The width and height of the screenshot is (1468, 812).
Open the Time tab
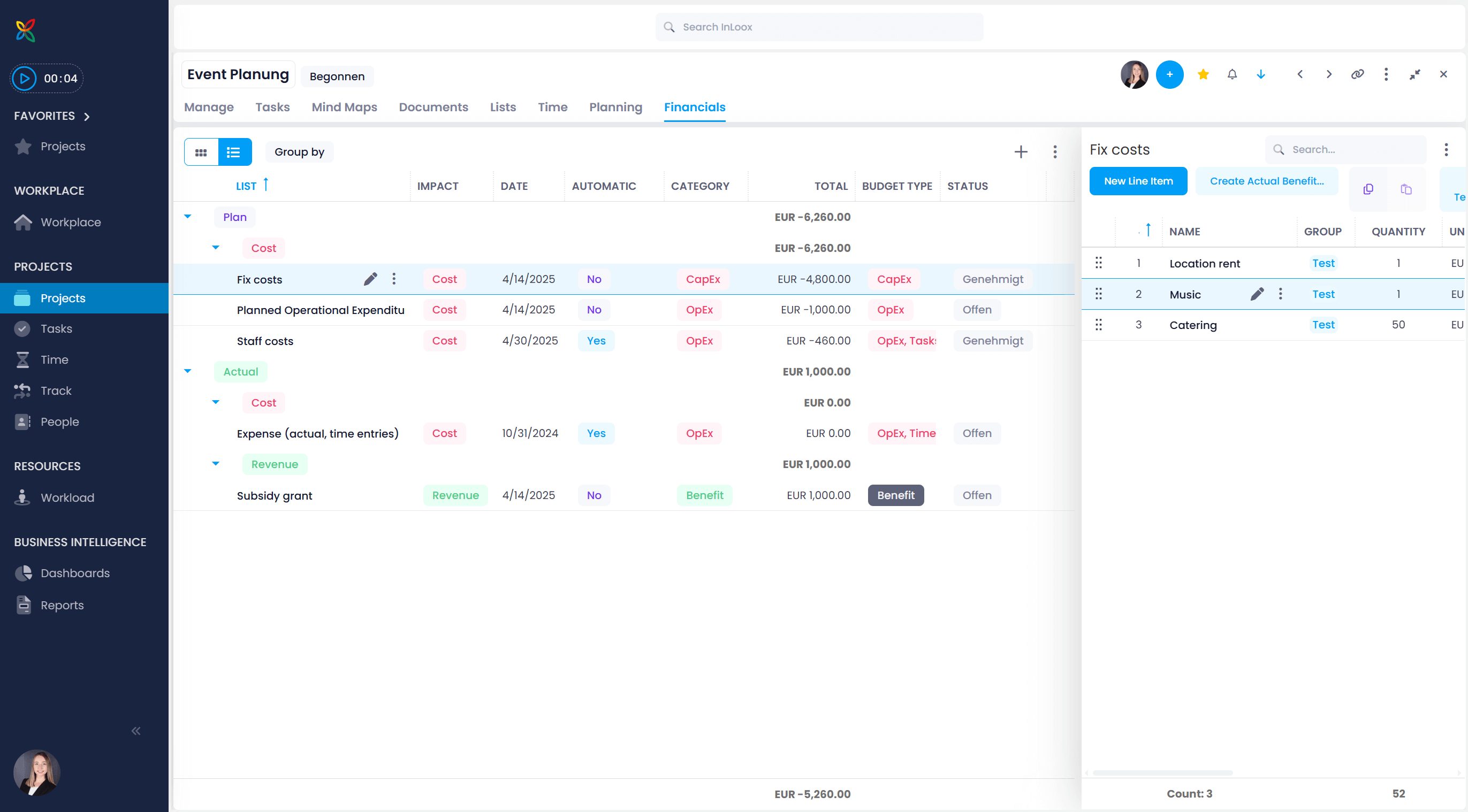pyautogui.click(x=552, y=107)
